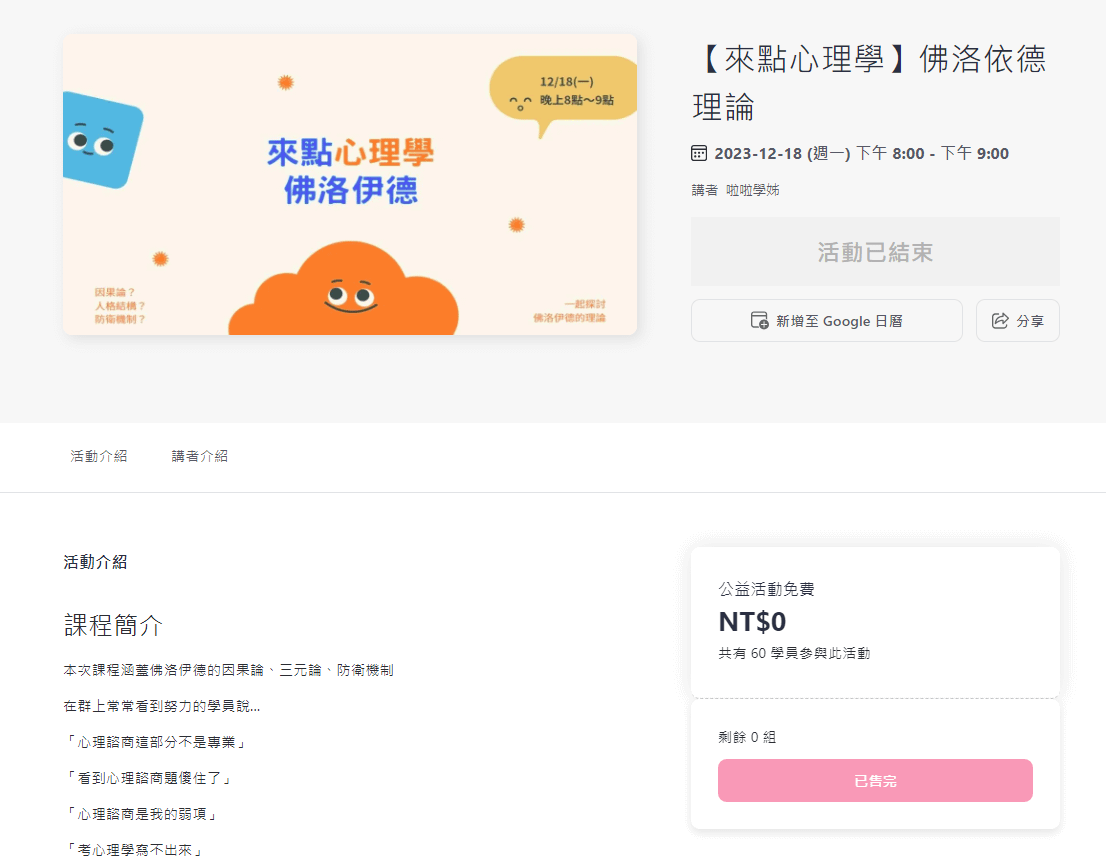Click the 課程簡介 heading
The image size is (1106, 867).
click(113, 626)
